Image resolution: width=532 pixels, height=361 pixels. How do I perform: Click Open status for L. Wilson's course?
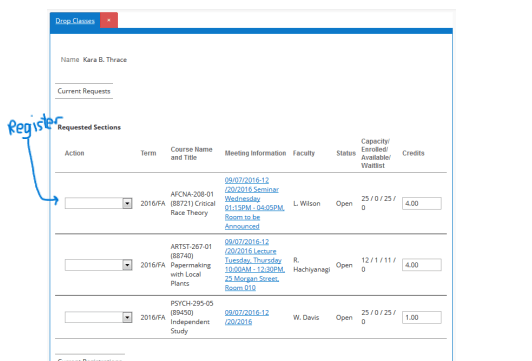(x=344, y=203)
